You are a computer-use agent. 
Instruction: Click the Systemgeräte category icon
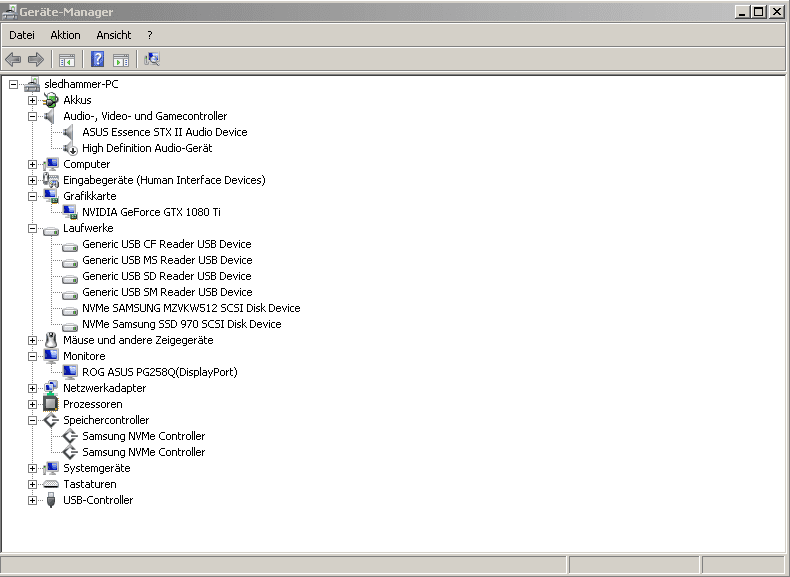pos(51,468)
